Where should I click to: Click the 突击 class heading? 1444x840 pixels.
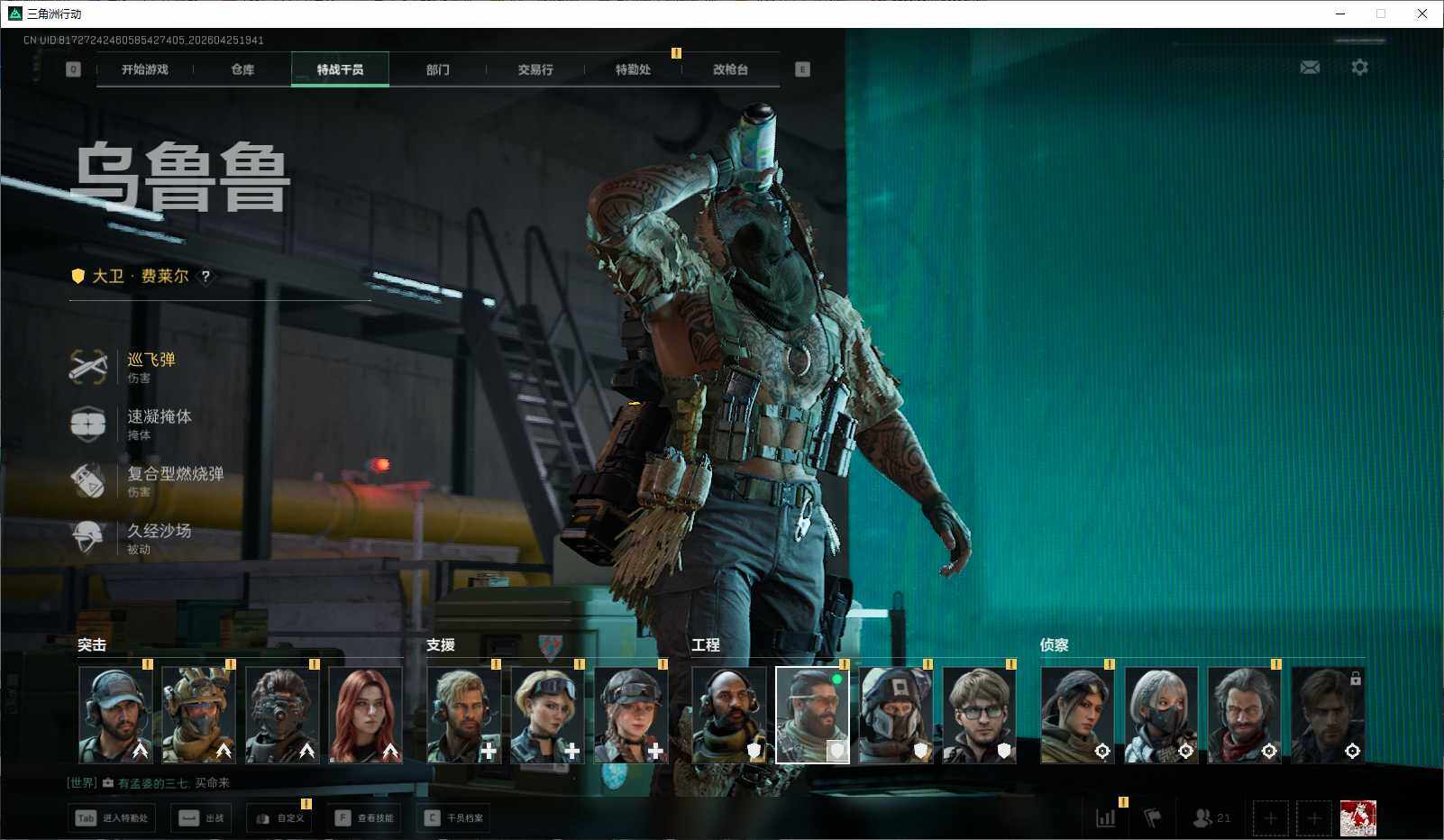pos(92,645)
